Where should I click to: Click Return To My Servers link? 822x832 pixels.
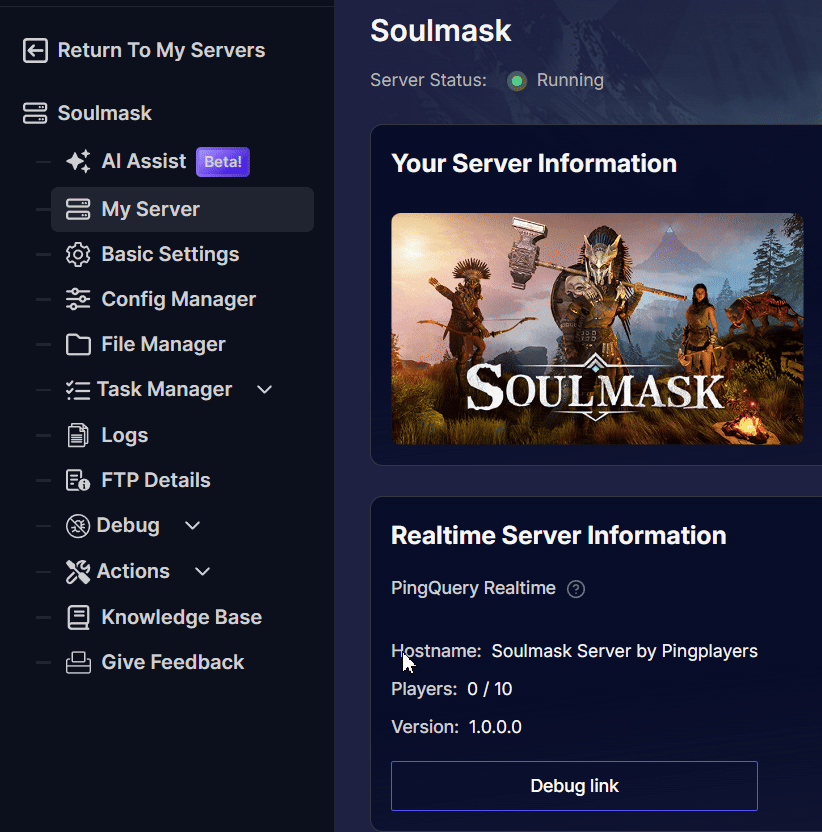[x=161, y=50]
